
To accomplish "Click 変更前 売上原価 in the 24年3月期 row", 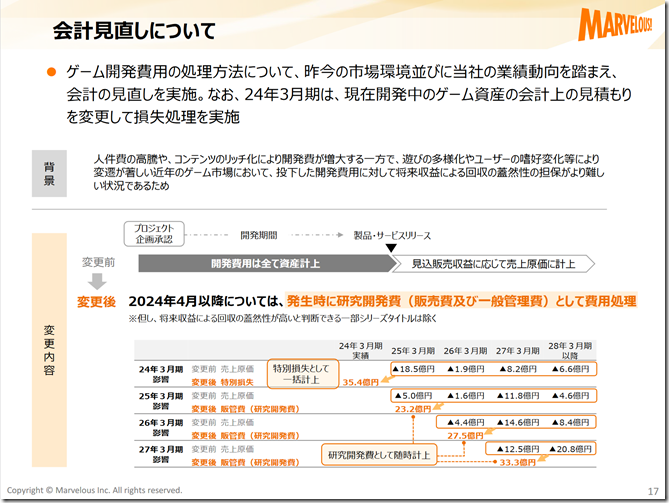I will (222, 369).
